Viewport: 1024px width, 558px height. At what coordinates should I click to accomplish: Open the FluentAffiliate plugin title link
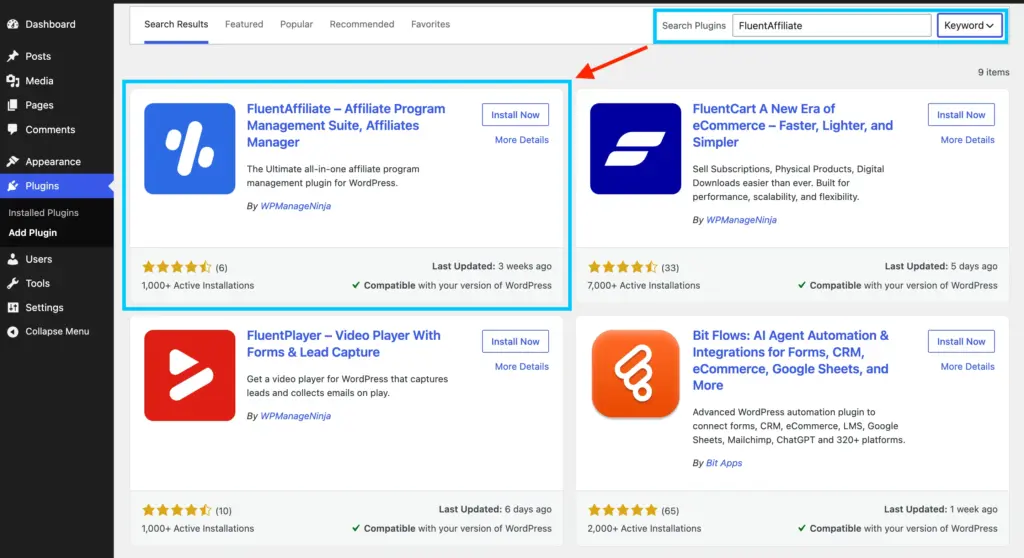tap(346, 125)
